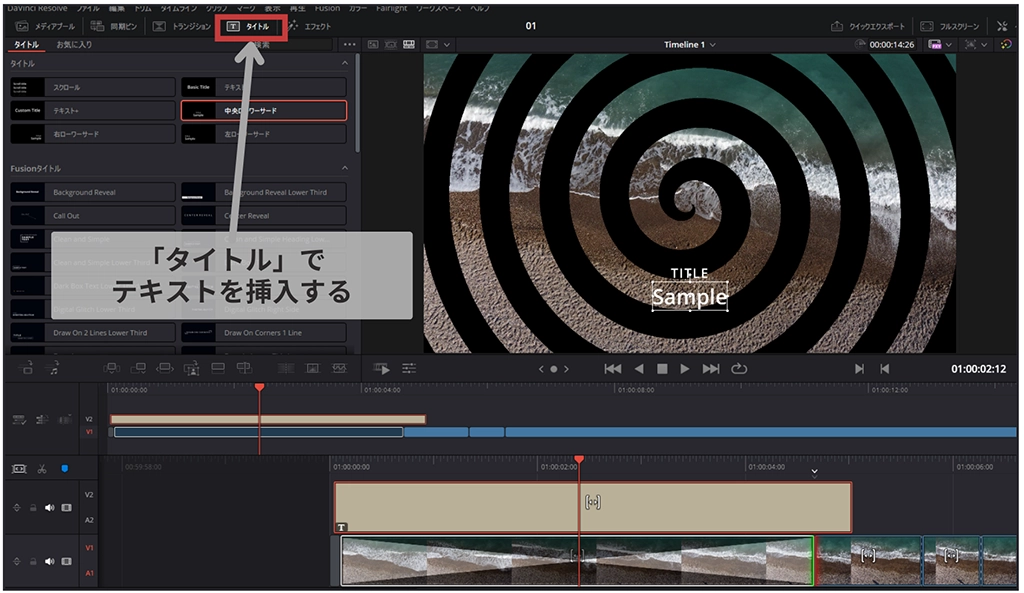Click the トランジション button in the toolbar
This screenshot has width=1024, height=593.
pyautogui.click(x=181, y=26)
